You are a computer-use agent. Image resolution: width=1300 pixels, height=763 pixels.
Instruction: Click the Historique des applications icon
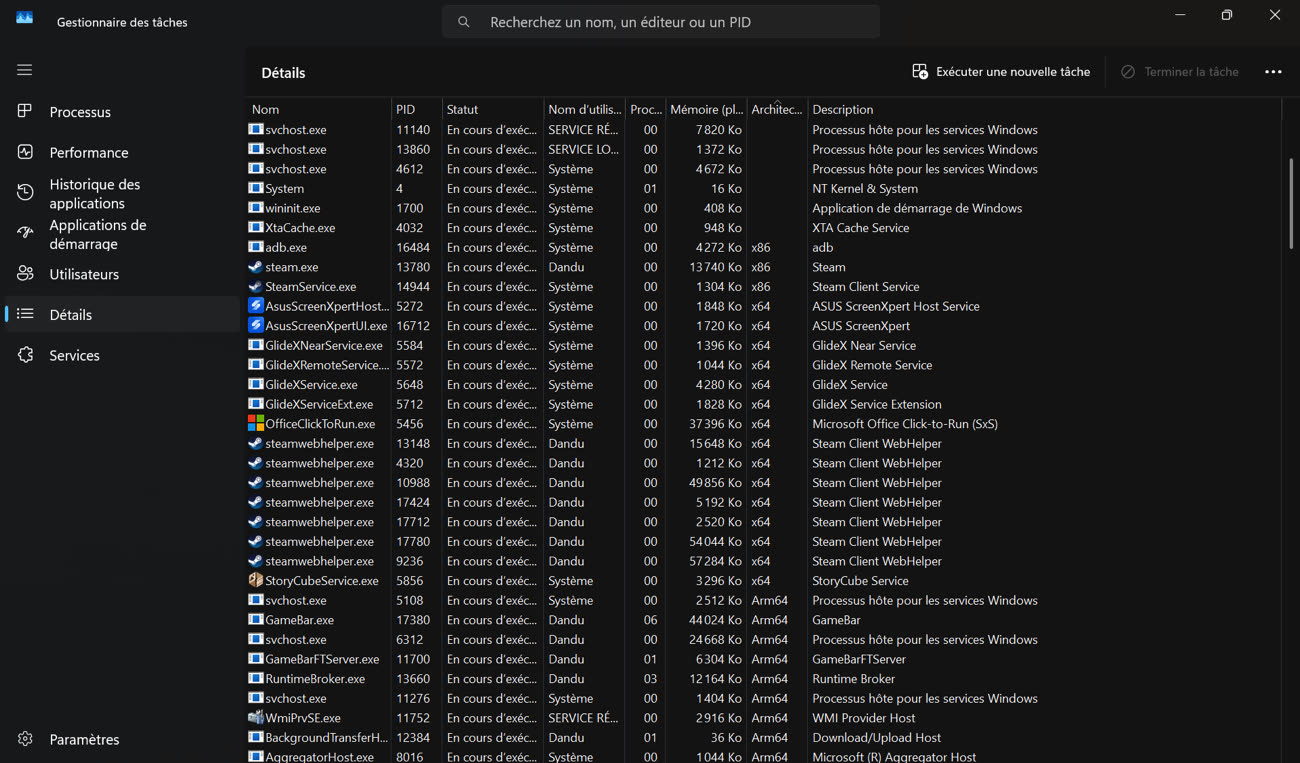(x=25, y=193)
